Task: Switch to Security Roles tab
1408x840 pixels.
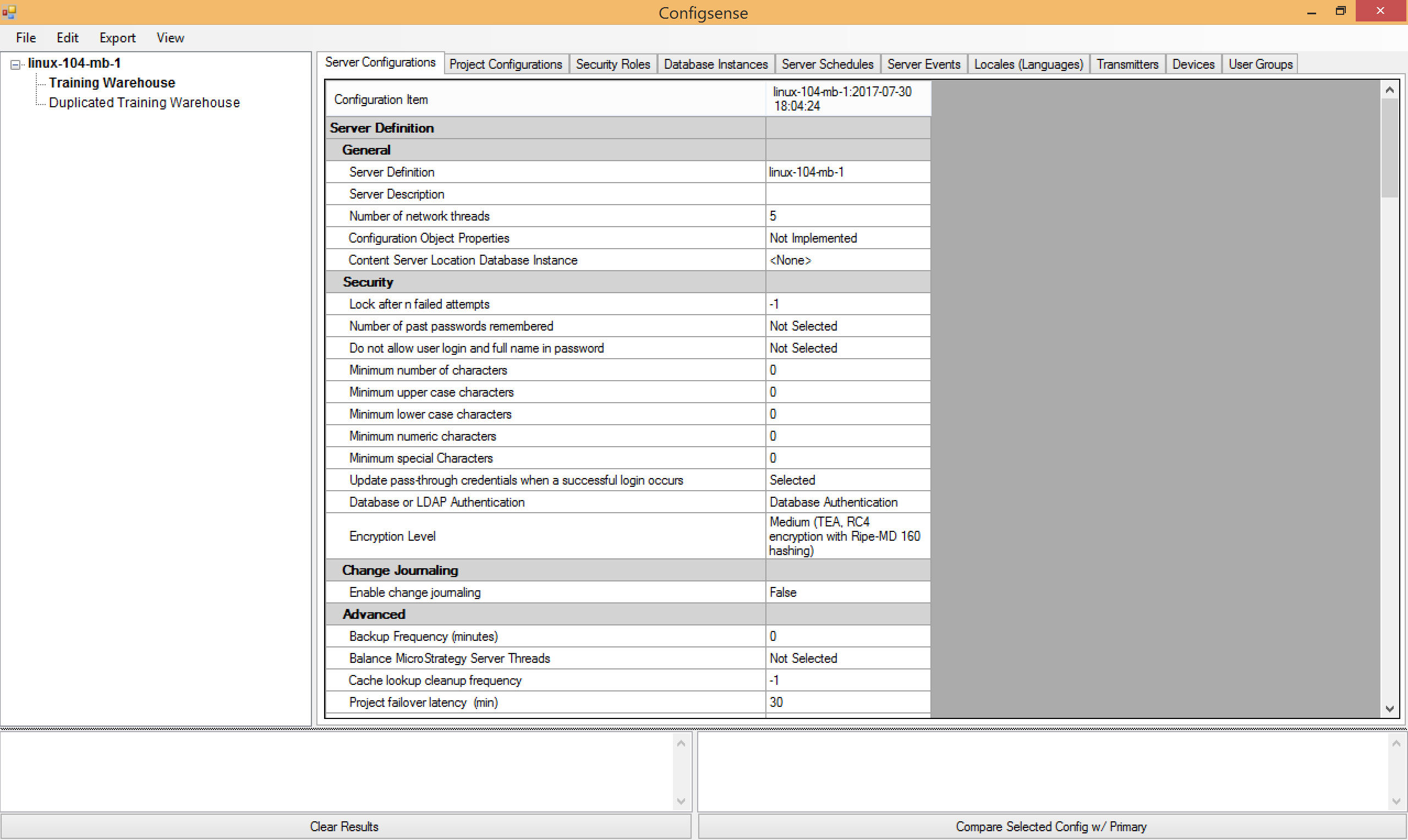Action: (x=612, y=64)
